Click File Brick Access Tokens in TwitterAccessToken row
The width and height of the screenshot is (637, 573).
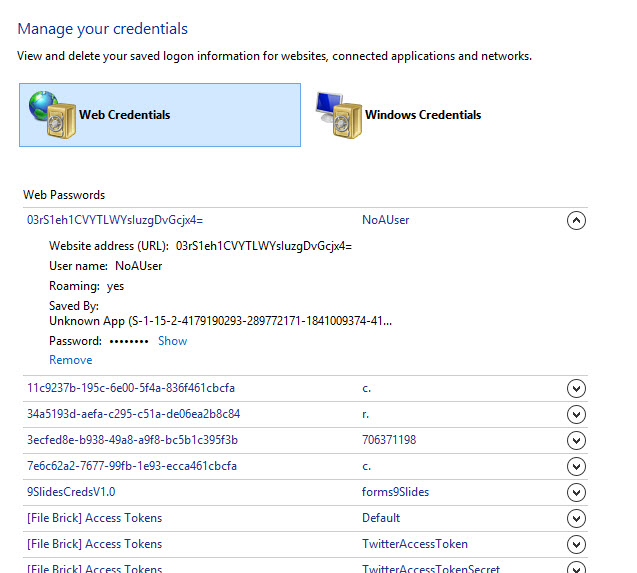click(94, 544)
